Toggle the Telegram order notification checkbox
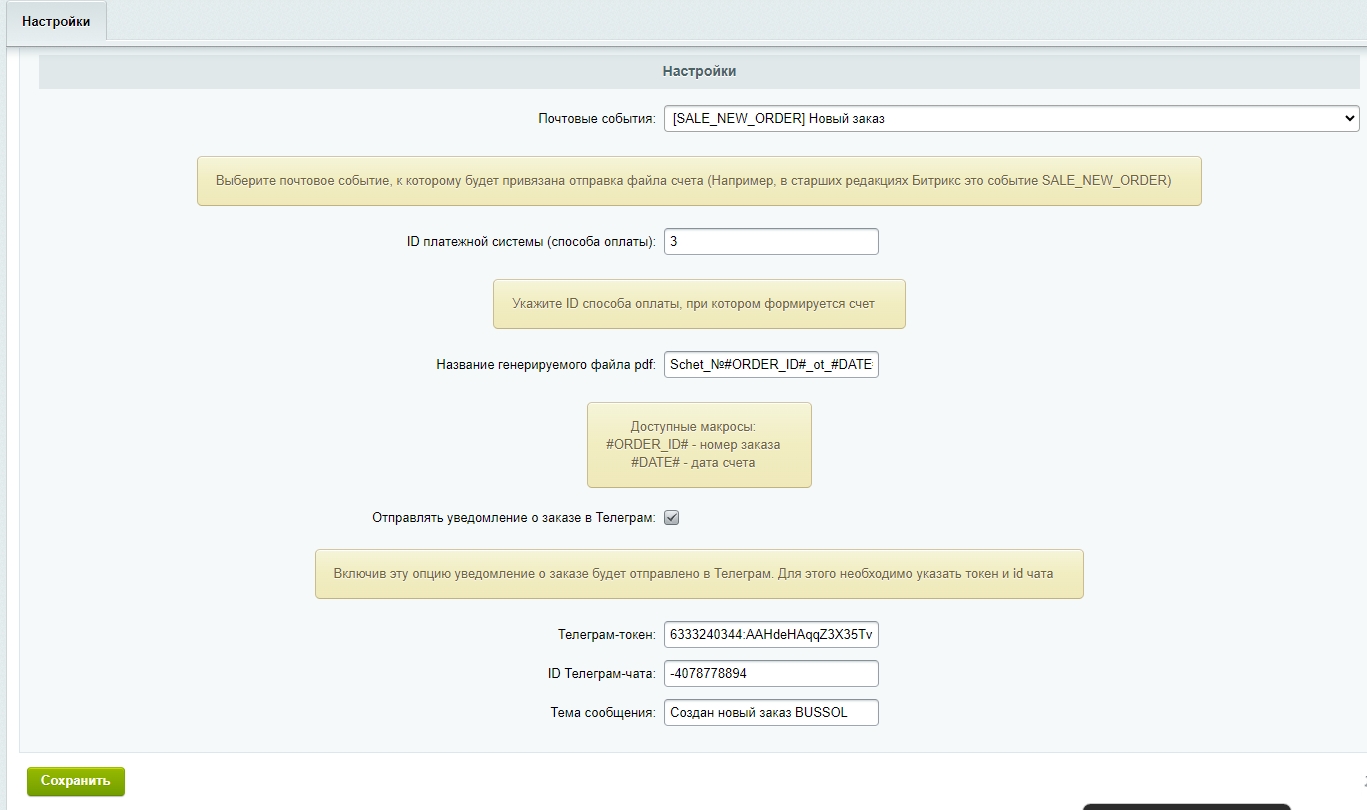The width and height of the screenshot is (1367, 810). 672,518
